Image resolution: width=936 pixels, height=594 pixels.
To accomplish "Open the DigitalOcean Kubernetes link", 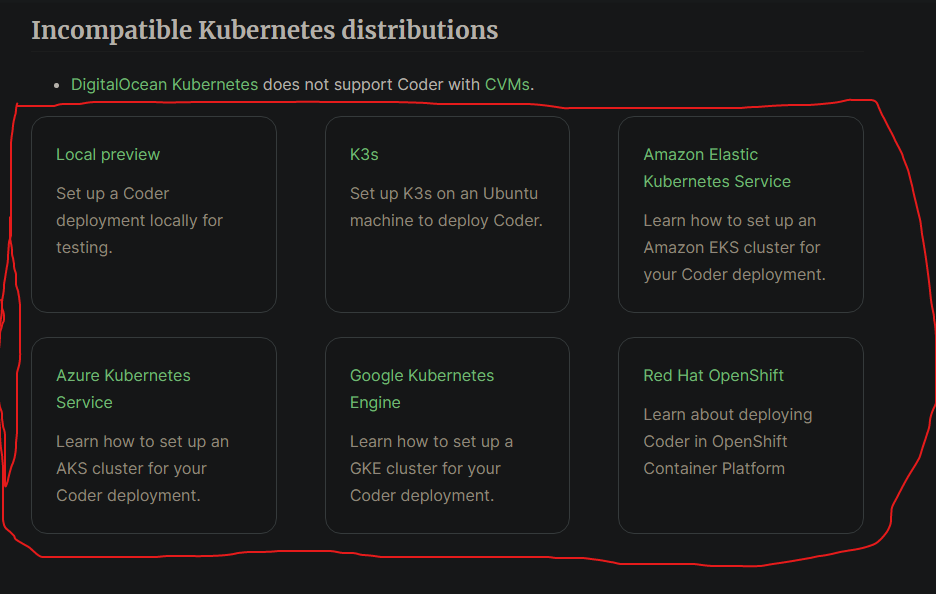I will point(164,84).
